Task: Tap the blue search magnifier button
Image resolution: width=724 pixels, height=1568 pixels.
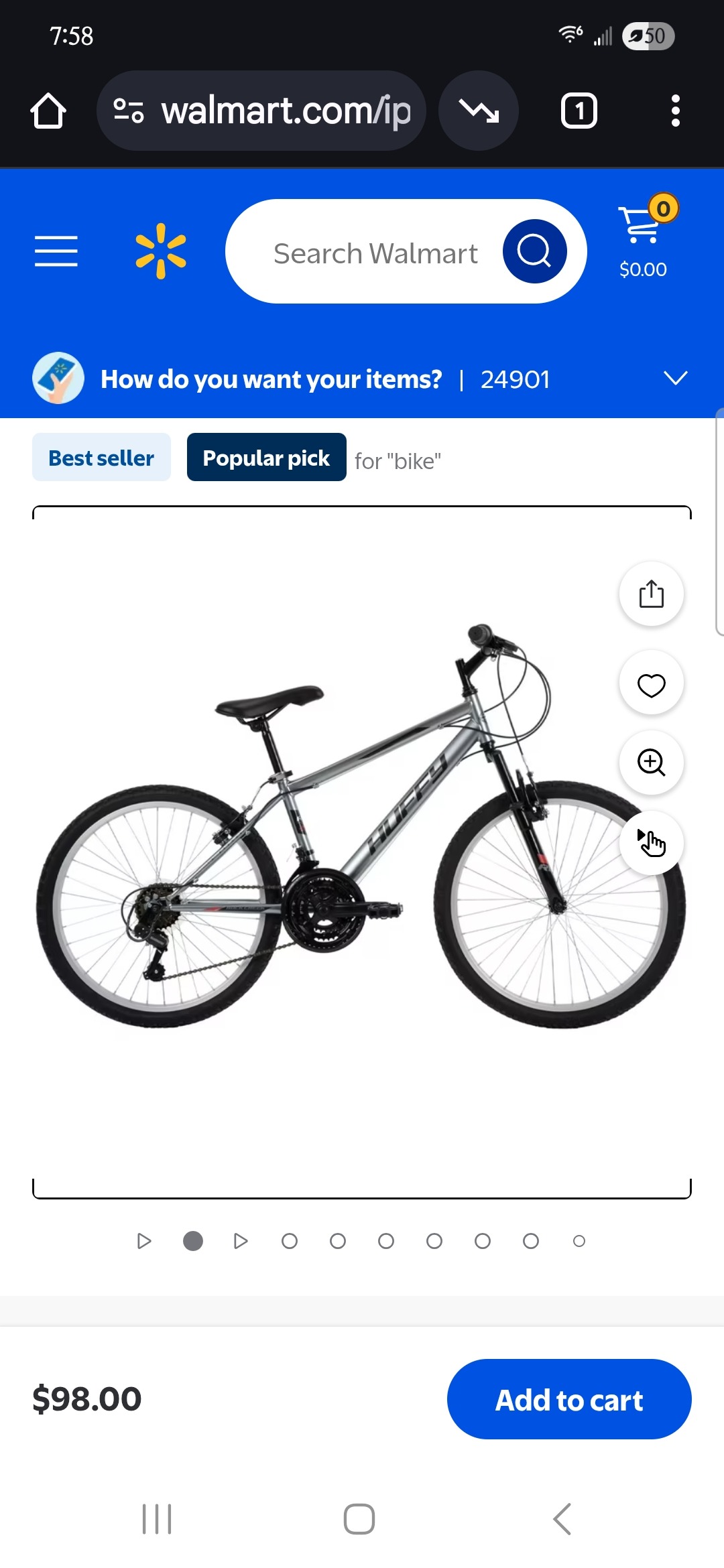Action: point(535,251)
